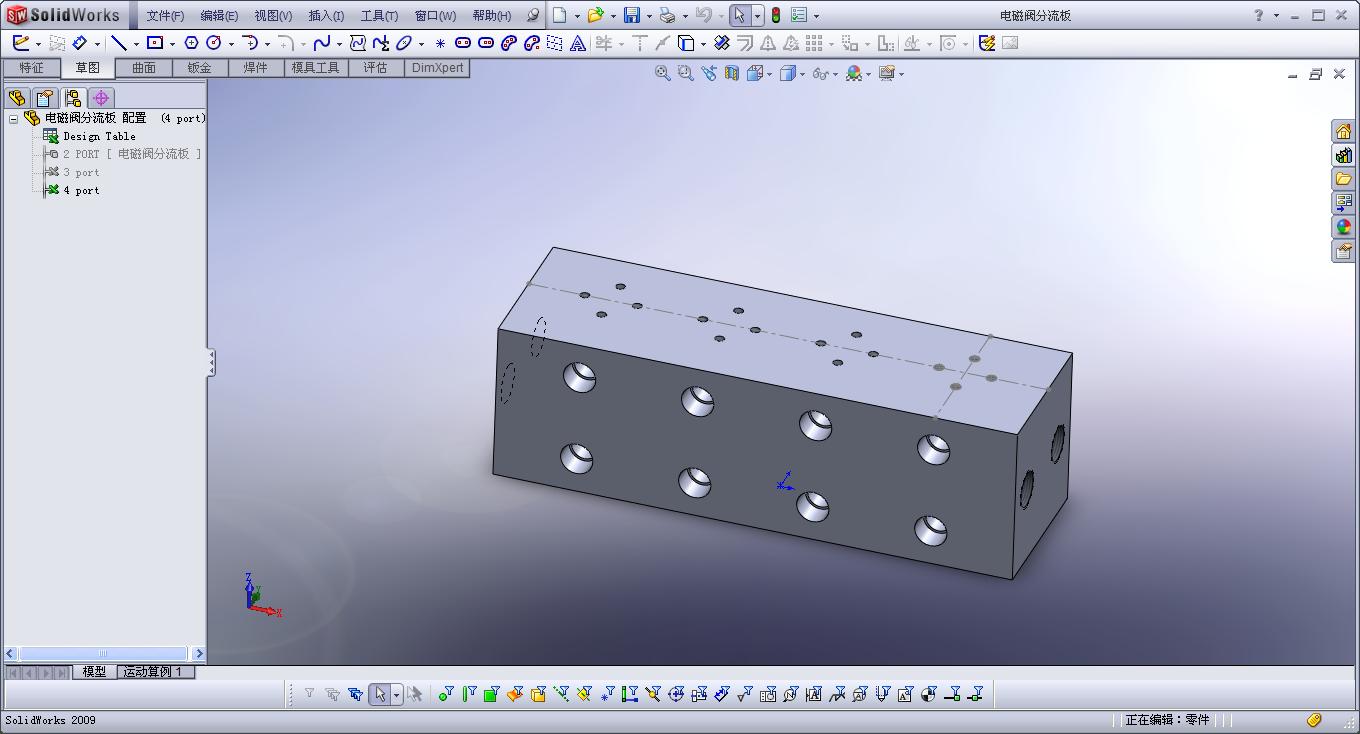This screenshot has width=1360, height=734.
Task: Open the Appearances color ball pane icon
Action: tap(1343, 227)
